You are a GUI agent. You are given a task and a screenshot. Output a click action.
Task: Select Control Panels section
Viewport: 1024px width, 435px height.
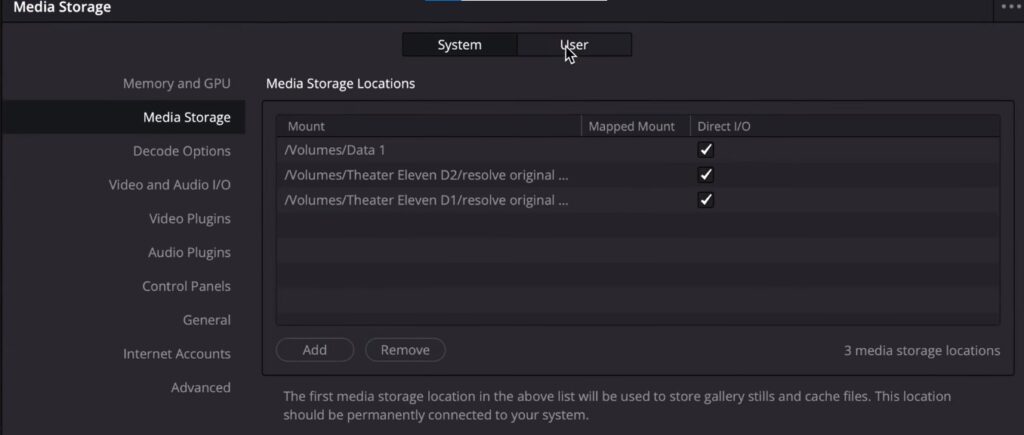[x=186, y=287]
